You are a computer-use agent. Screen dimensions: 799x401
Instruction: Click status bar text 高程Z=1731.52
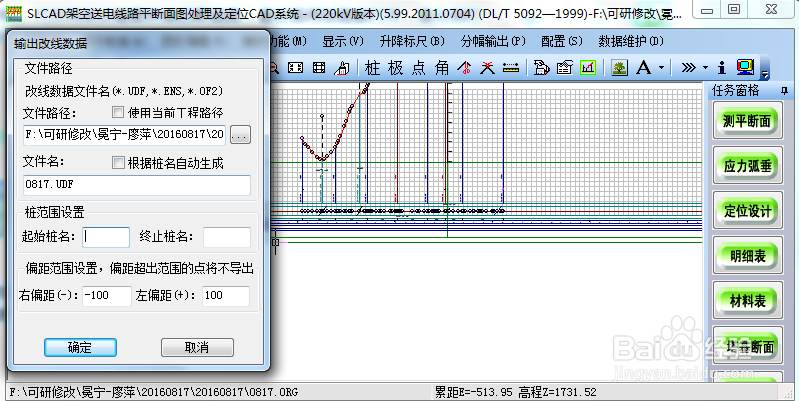[x=557, y=392]
